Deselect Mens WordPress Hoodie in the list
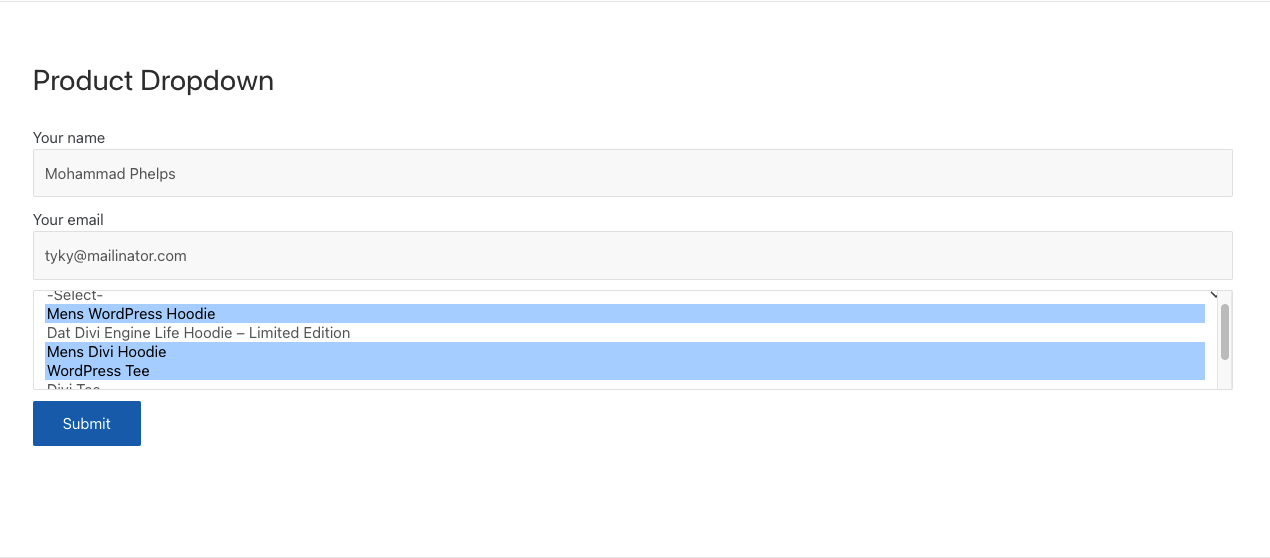This screenshot has height=558, width=1270. coord(131,314)
